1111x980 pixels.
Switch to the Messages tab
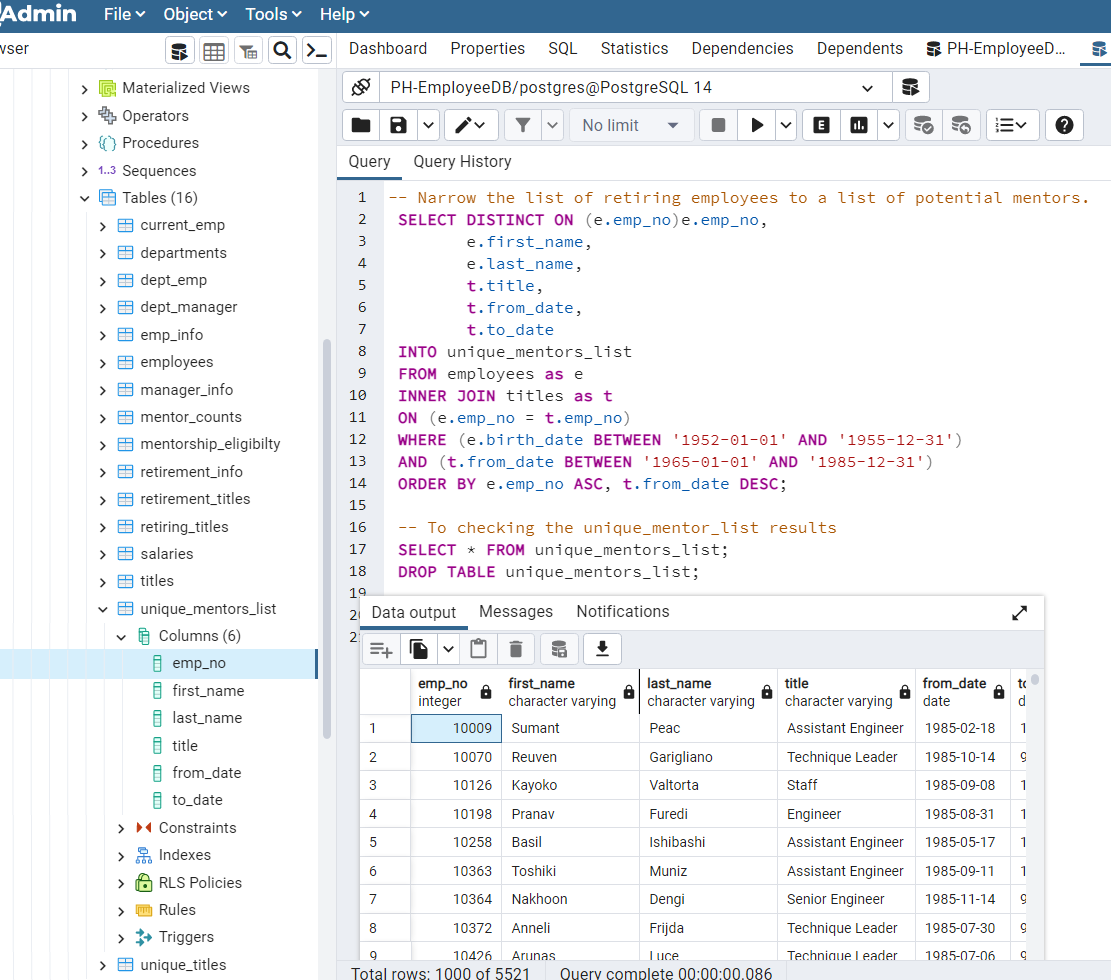(516, 612)
